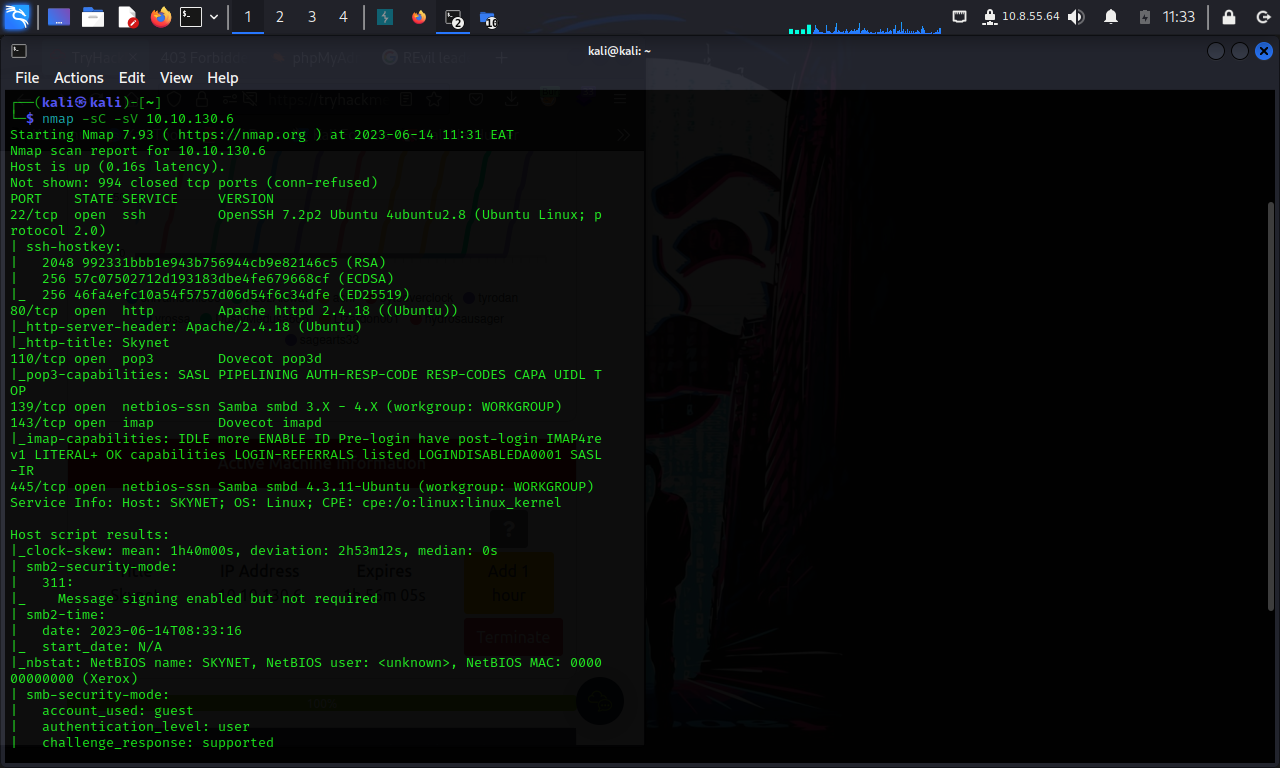Focus the Firefox window in taskbar
1280x768 pixels.
pos(418,17)
